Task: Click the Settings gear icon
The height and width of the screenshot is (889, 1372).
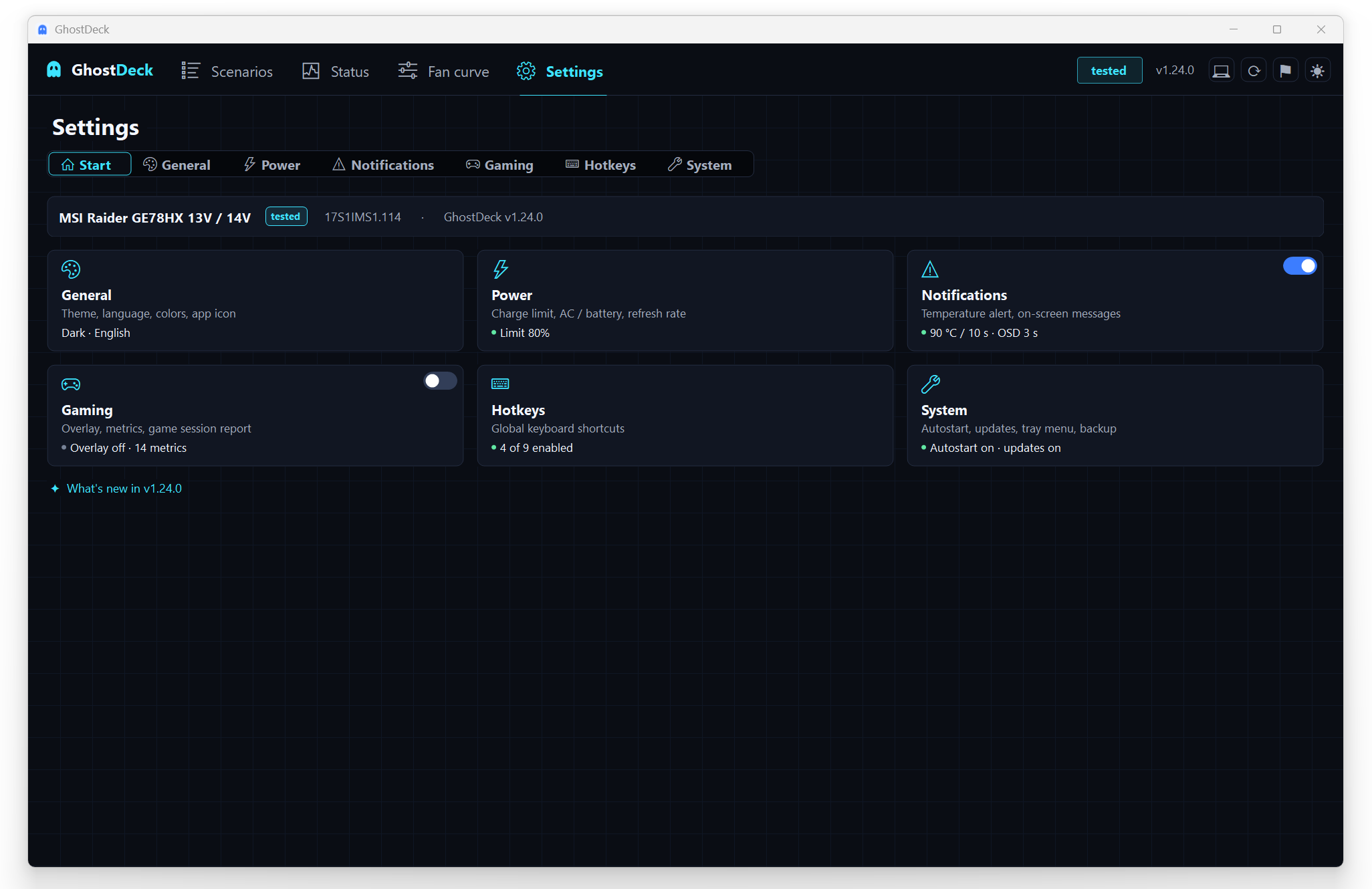Action: pyautogui.click(x=526, y=71)
